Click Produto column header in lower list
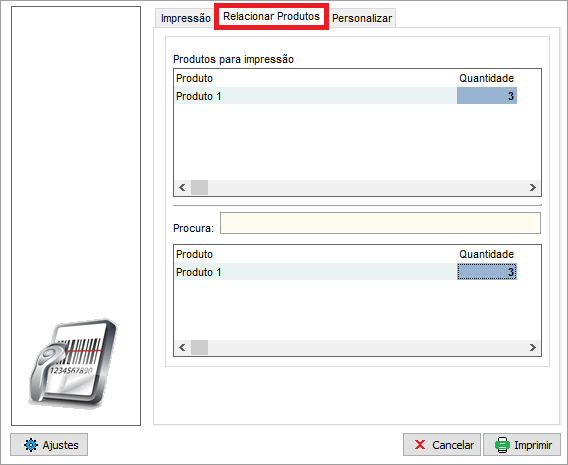This screenshot has width=568, height=465. 194,254
